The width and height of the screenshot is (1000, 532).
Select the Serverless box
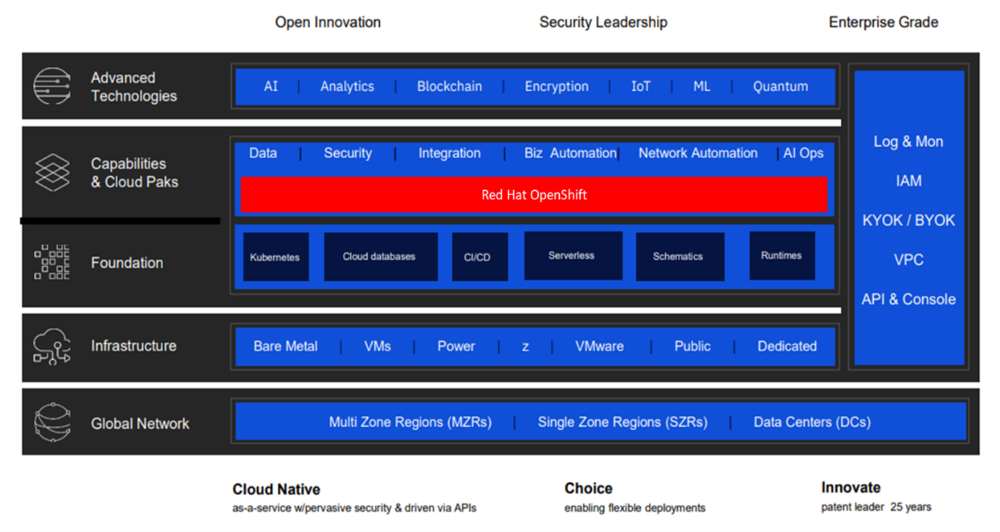[x=573, y=255]
